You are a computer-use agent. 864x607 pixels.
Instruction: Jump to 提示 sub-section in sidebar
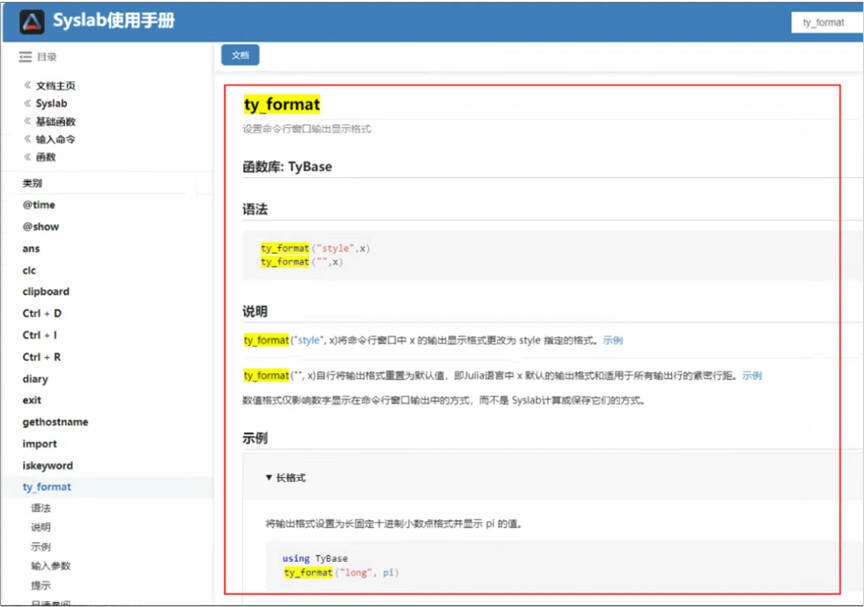pyautogui.click(x=41, y=585)
